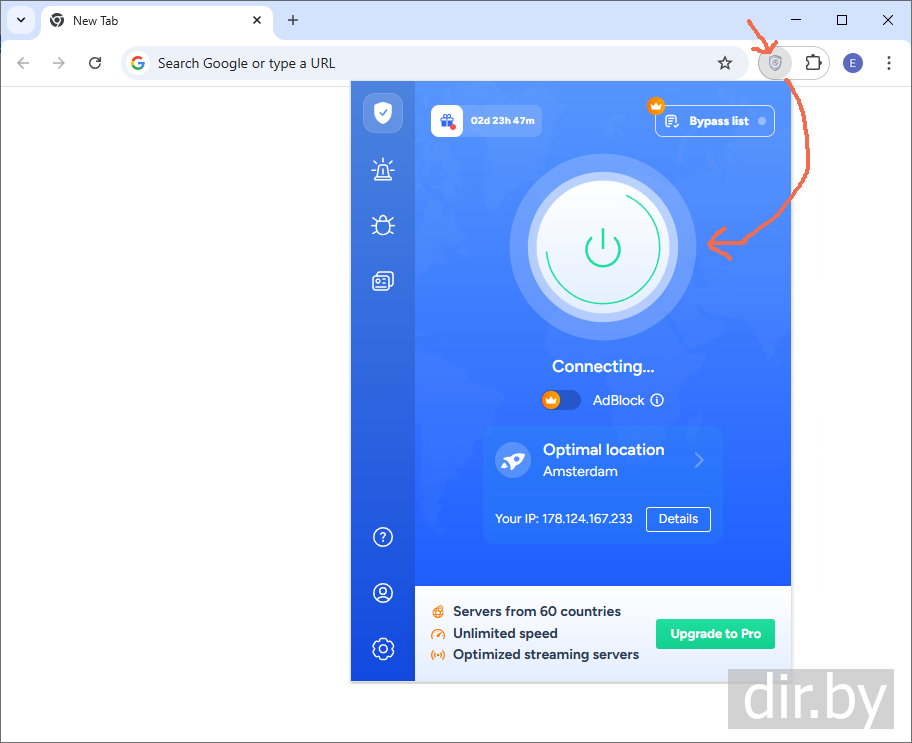Minimize the Chrome window

coord(796,20)
